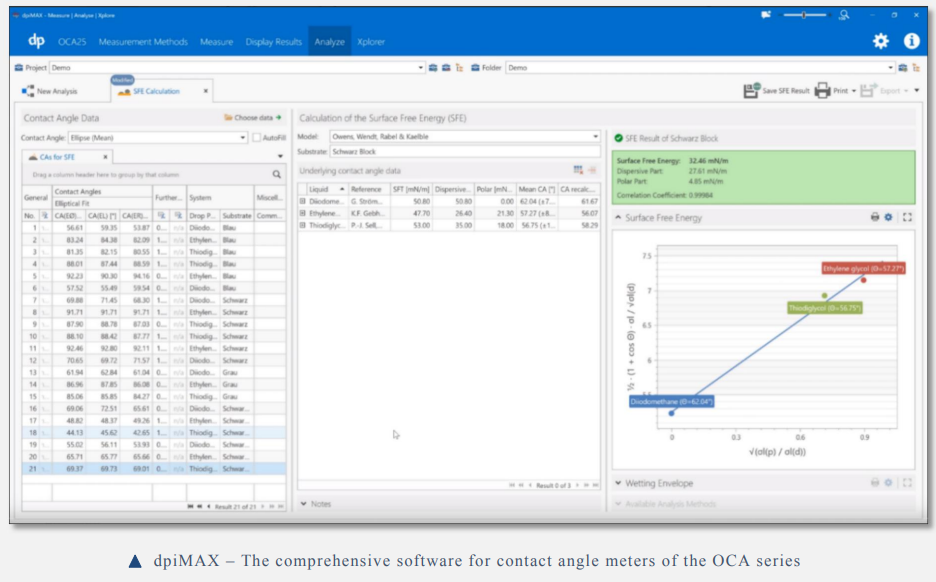Open the Project dropdown
This screenshot has height=582, width=936.
[x=420, y=67]
